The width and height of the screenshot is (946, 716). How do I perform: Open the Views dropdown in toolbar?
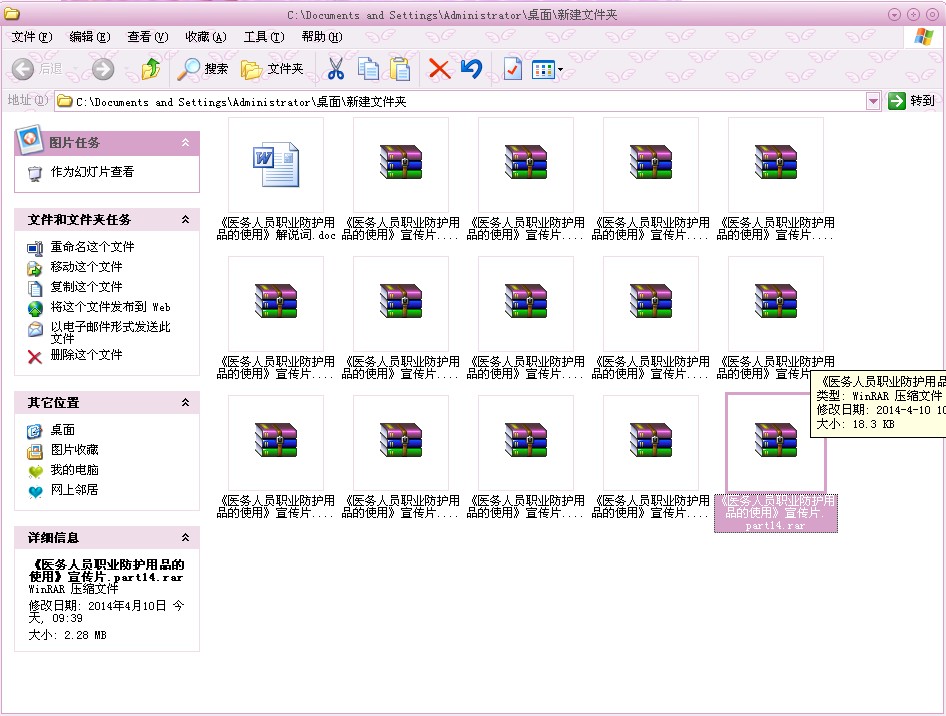(x=548, y=69)
